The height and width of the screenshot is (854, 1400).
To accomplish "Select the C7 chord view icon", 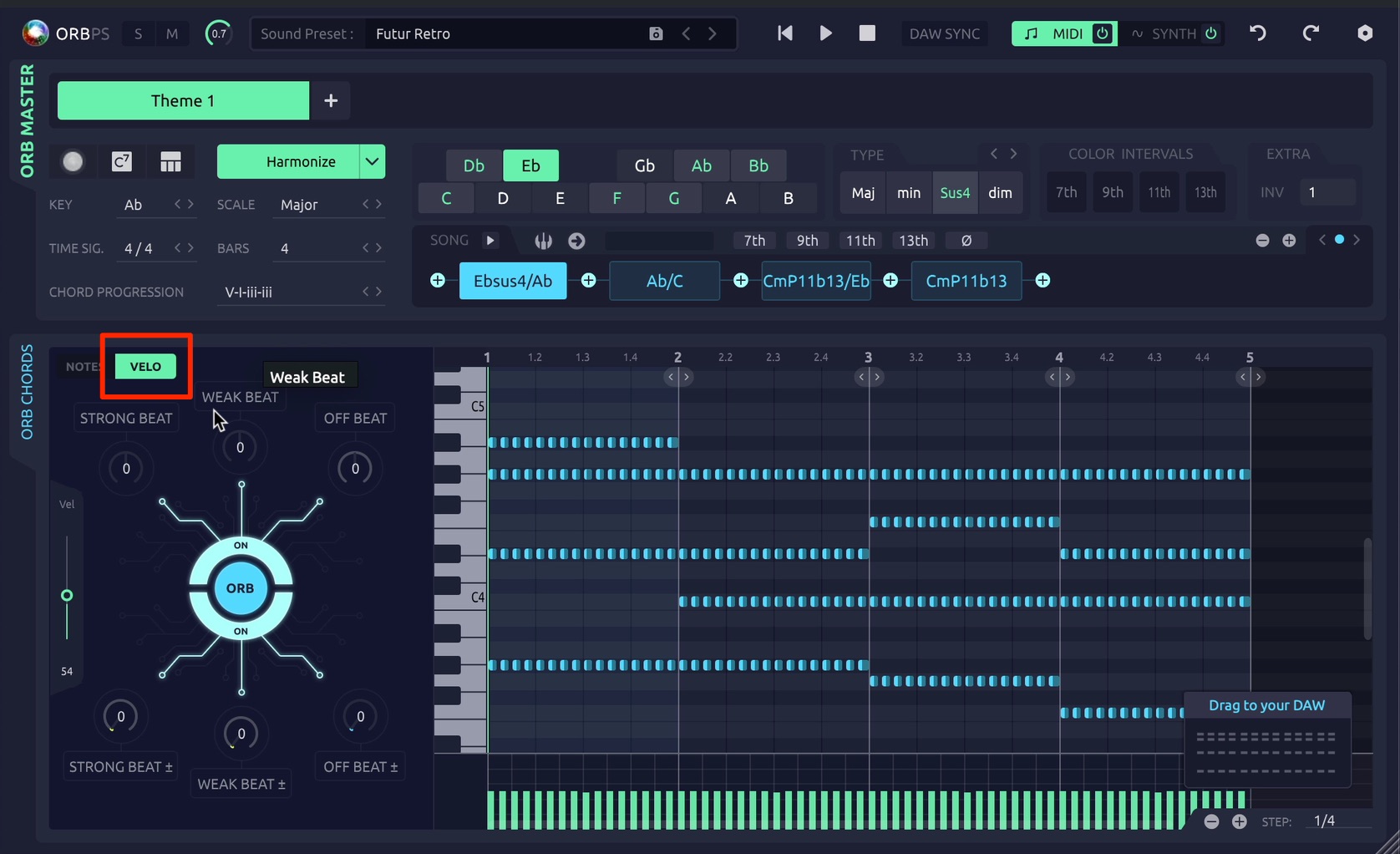I will point(122,161).
